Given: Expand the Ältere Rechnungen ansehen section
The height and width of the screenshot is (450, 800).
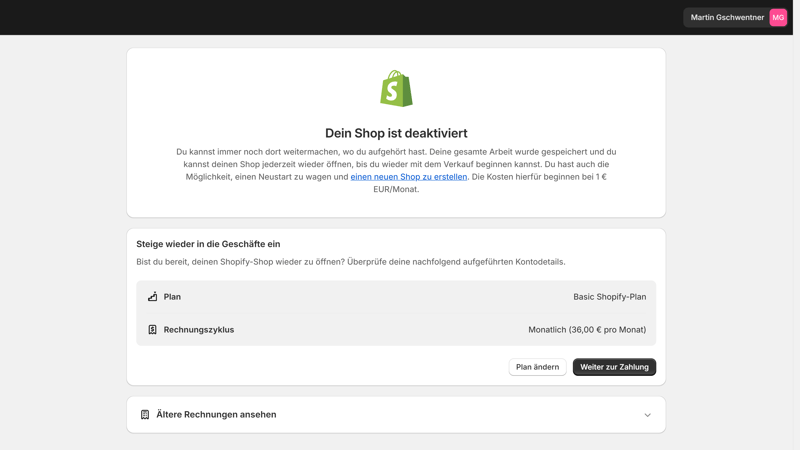Looking at the screenshot, I should point(396,415).
